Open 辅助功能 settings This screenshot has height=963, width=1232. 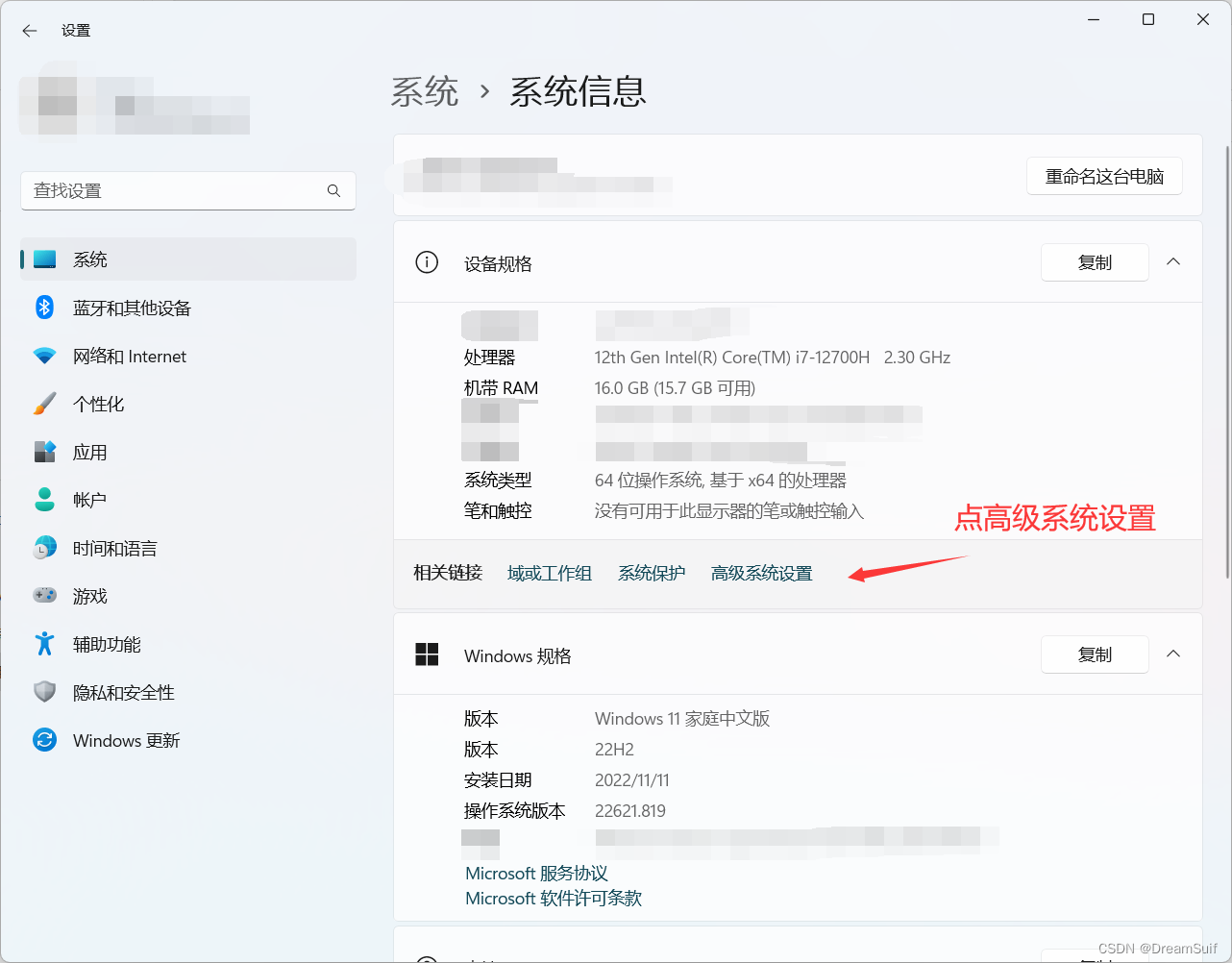(188, 644)
